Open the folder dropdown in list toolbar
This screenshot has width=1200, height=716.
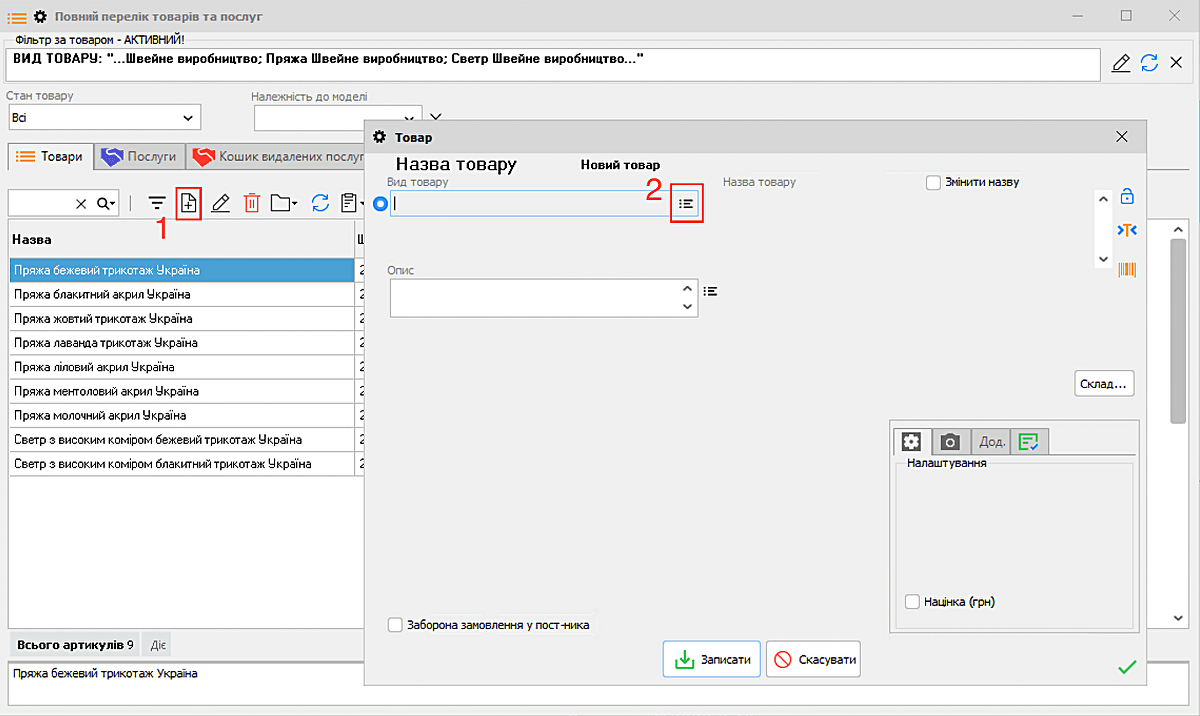[x=284, y=203]
